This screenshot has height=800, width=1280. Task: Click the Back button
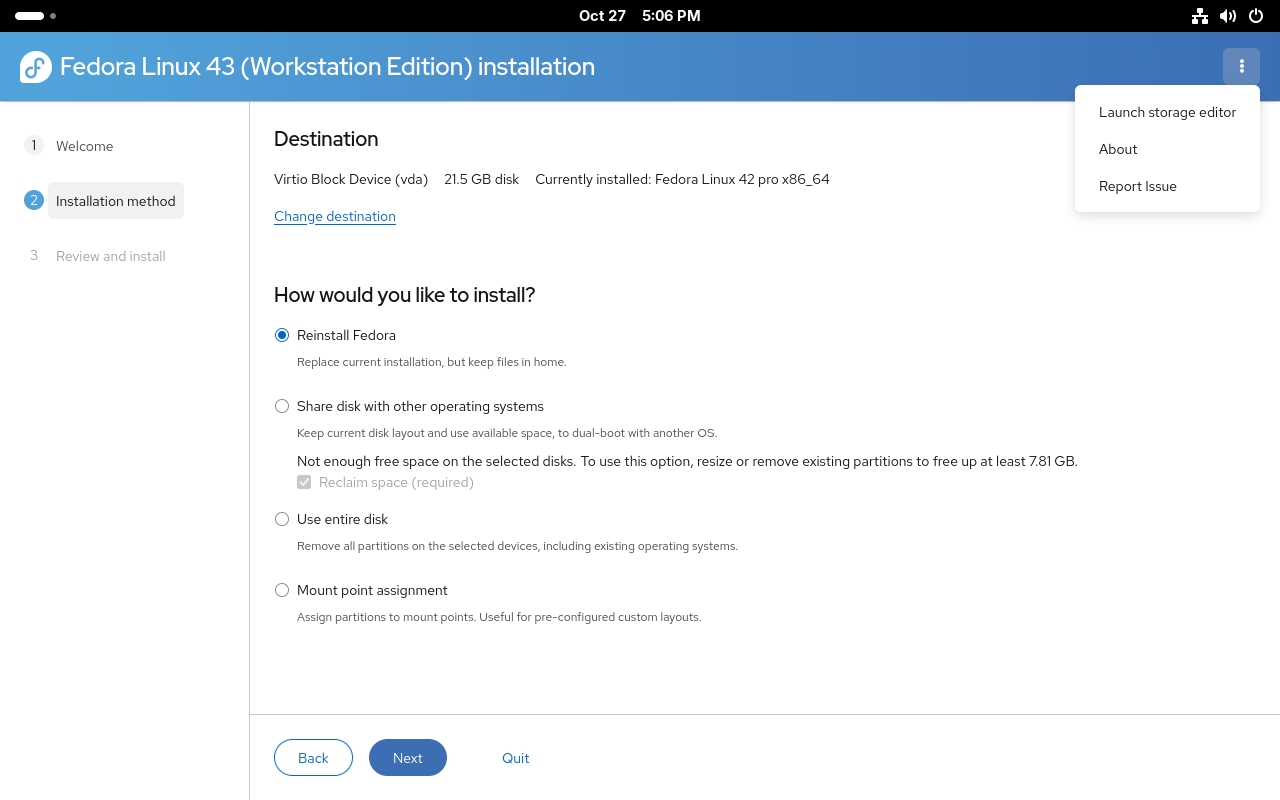click(313, 757)
